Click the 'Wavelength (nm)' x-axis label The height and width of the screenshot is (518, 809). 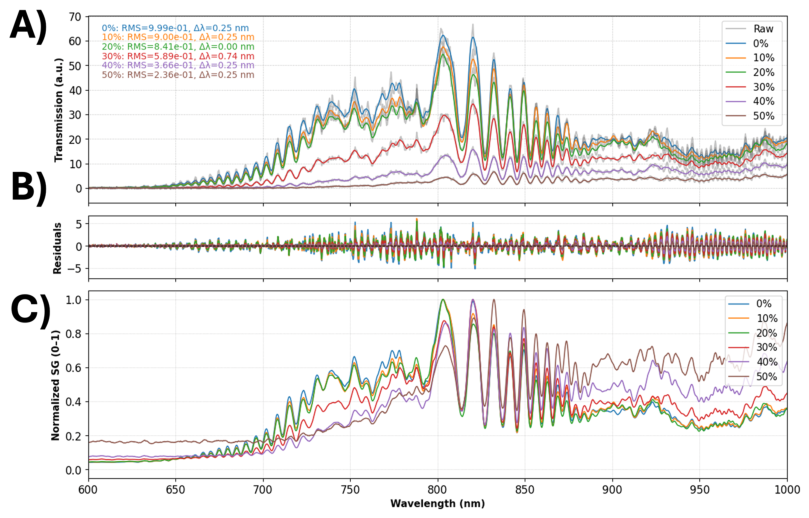tap(438, 503)
